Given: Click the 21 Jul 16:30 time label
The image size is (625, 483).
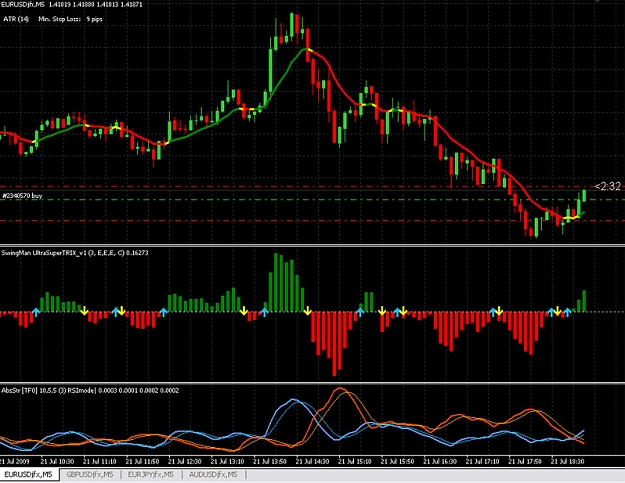Looking at the screenshot, I should 440,461.
